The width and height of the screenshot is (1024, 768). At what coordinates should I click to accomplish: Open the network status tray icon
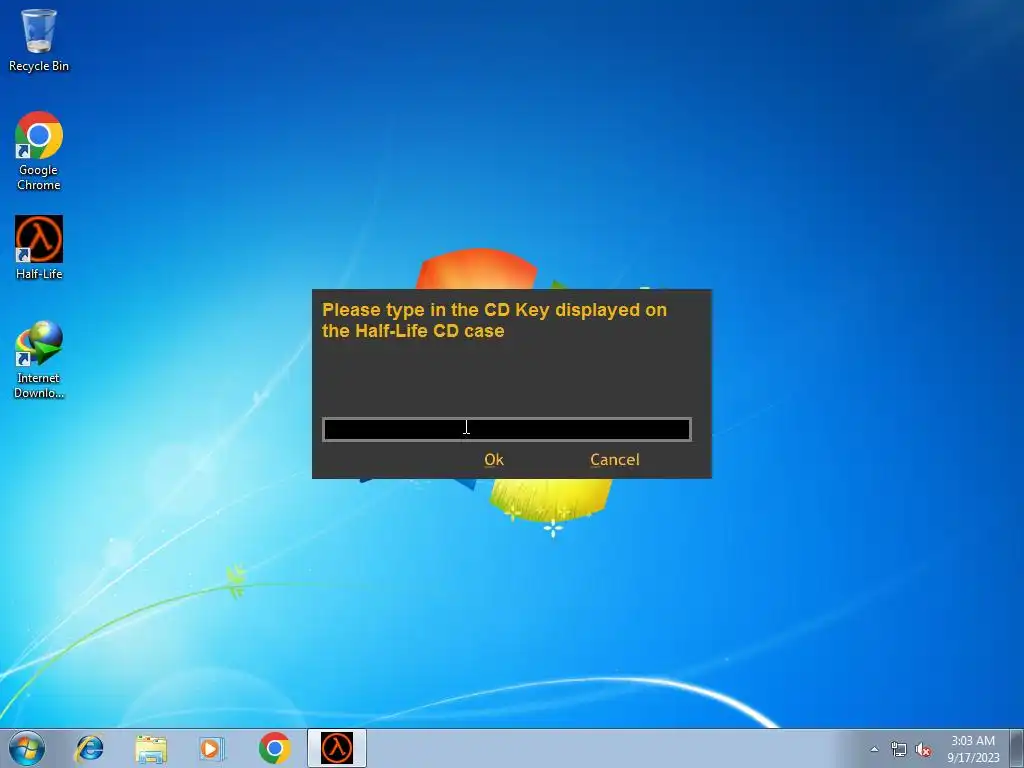point(899,749)
